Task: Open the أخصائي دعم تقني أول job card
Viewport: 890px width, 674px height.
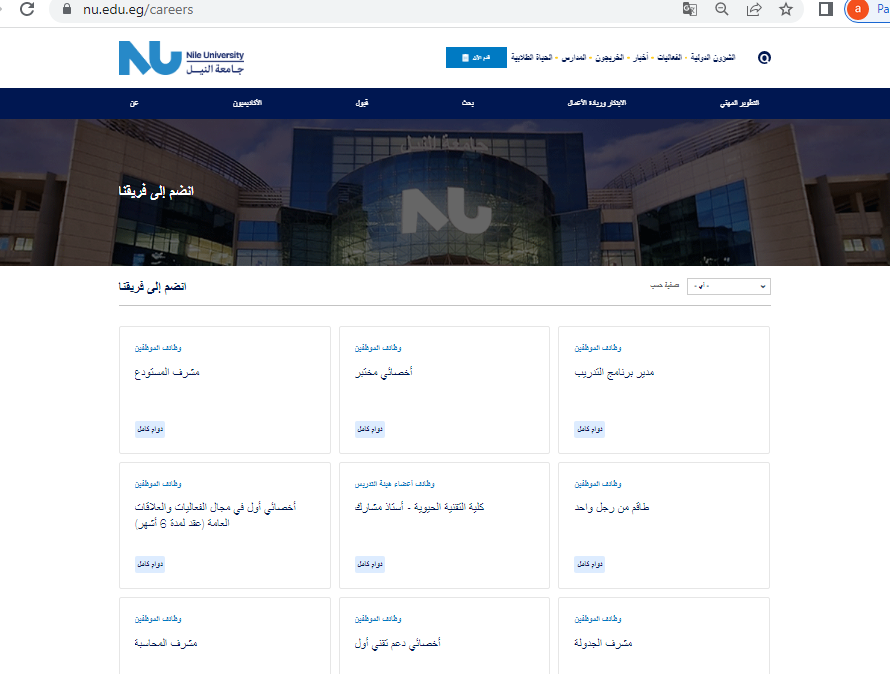Action: point(399,642)
